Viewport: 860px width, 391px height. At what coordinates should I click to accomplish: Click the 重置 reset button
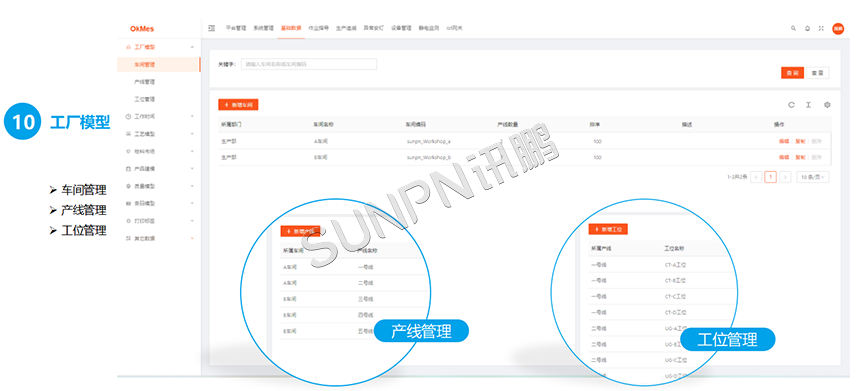pyautogui.click(x=817, y=73)
